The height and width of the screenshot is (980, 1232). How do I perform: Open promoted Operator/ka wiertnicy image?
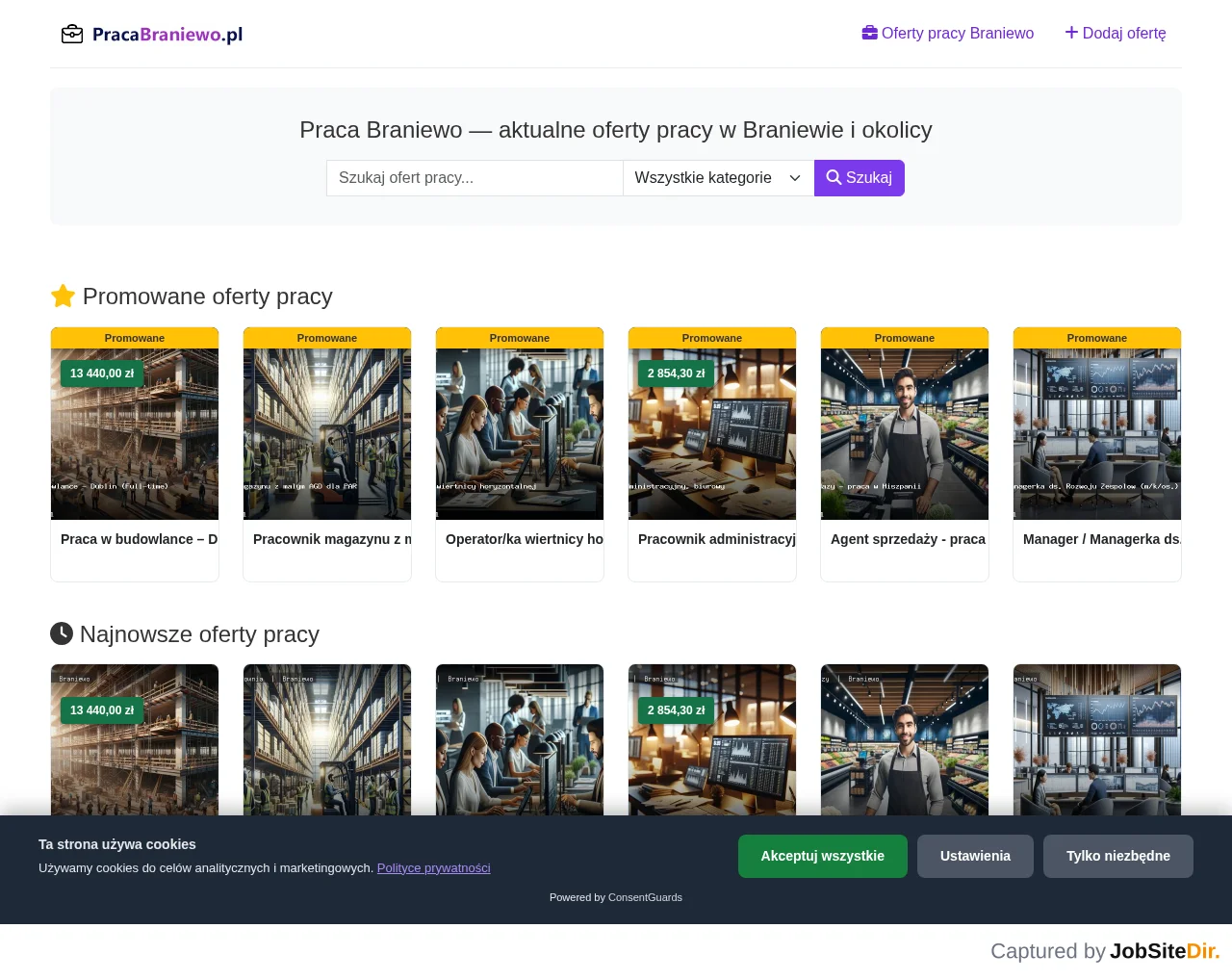tap(520, 434)
